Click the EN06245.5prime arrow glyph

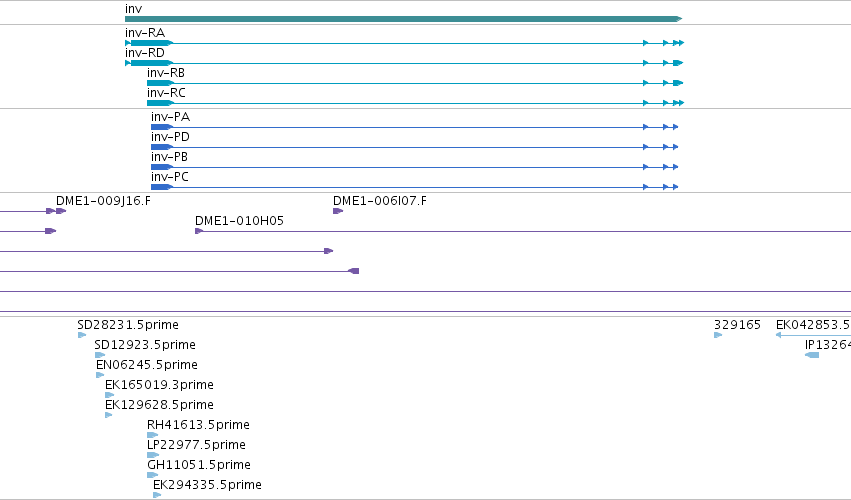pos(100,375)
